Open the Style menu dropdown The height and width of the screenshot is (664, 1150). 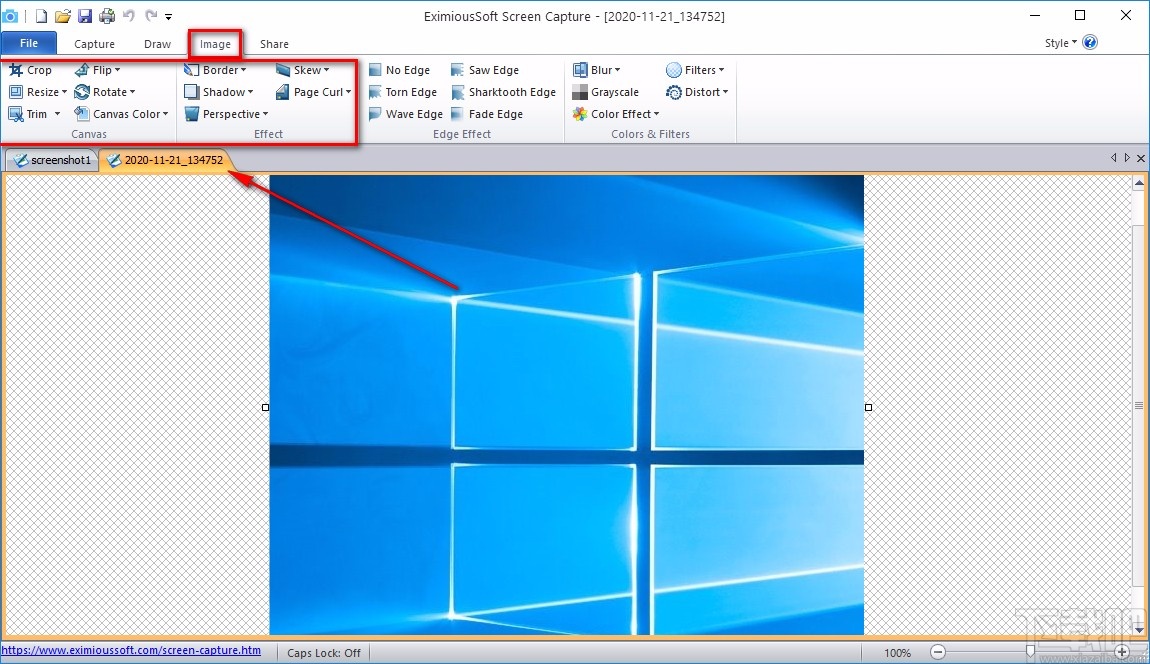coord(1061,43)
